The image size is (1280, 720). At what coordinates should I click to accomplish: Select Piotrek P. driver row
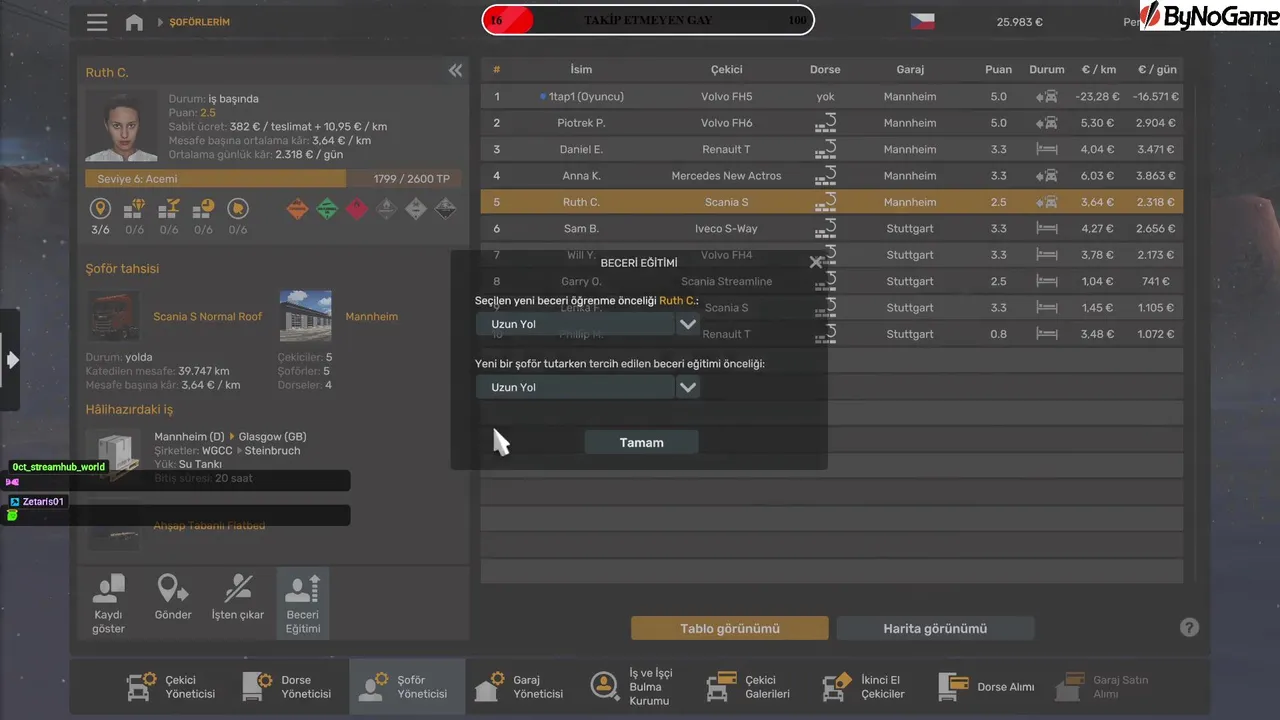click(832, 123)
